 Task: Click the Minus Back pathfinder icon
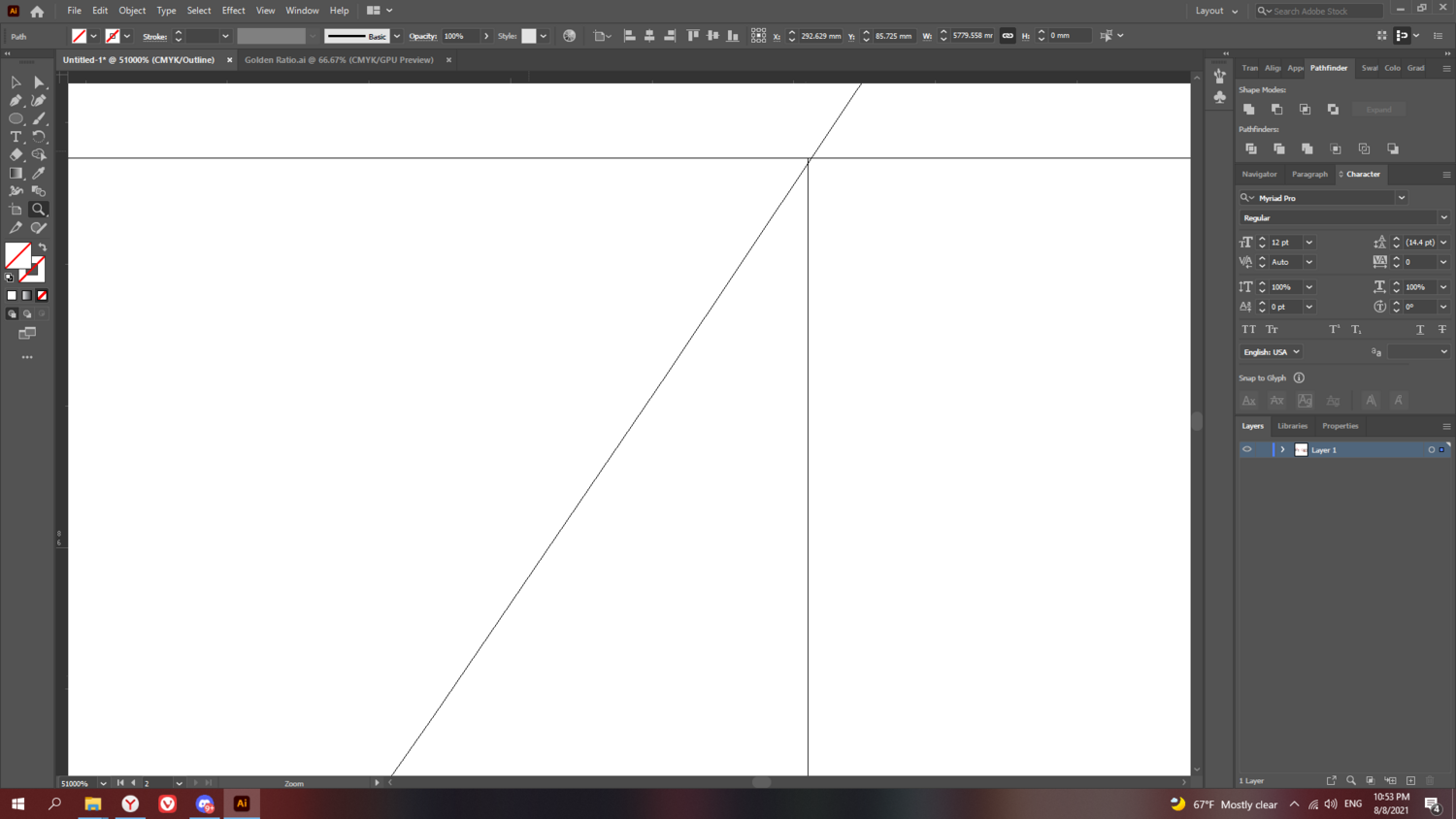tap(1393, 148)
